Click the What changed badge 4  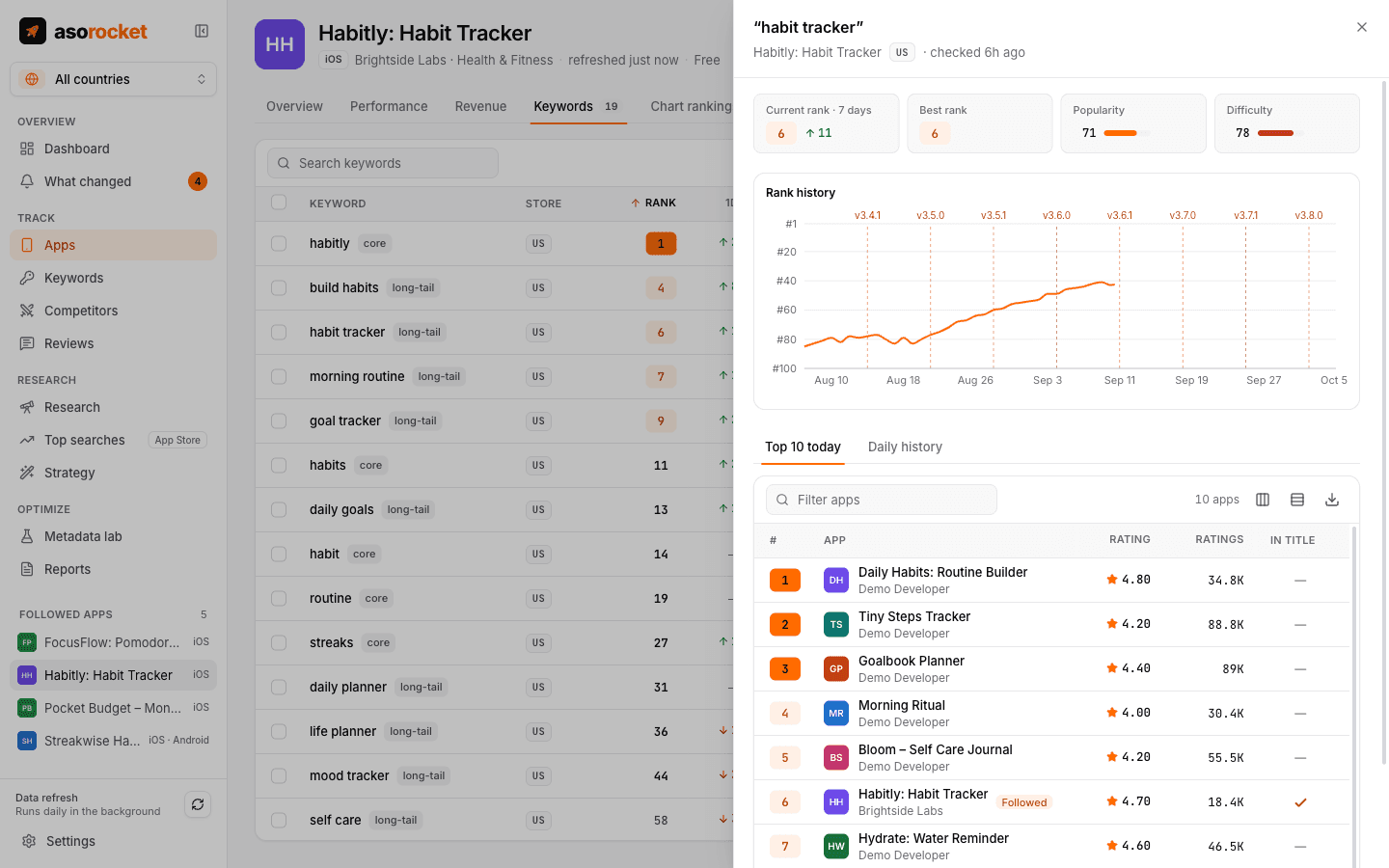(x=198, y=181)
